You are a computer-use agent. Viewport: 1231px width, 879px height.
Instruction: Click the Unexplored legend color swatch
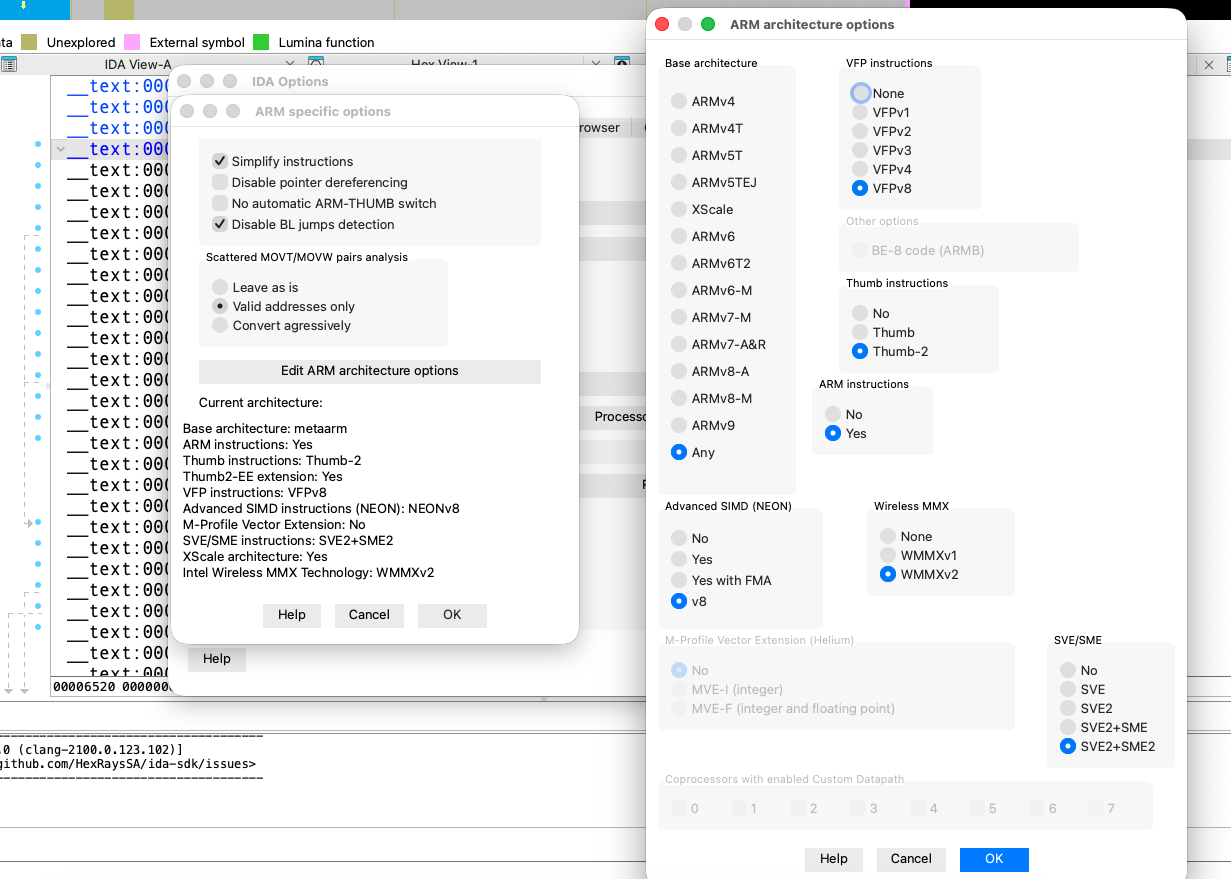click(x=29, y=42)
